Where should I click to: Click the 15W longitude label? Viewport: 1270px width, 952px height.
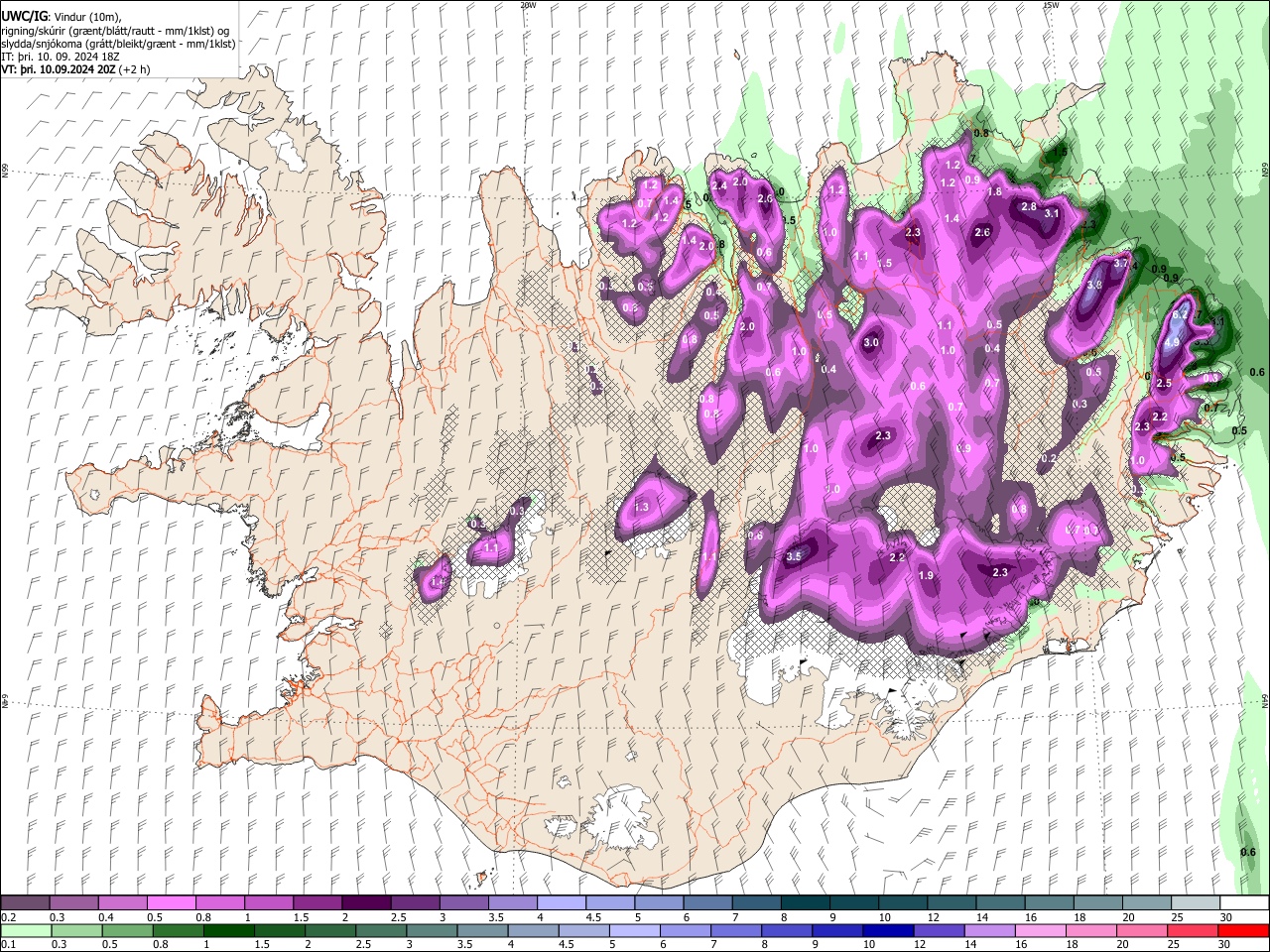[x=1051, y=5]
